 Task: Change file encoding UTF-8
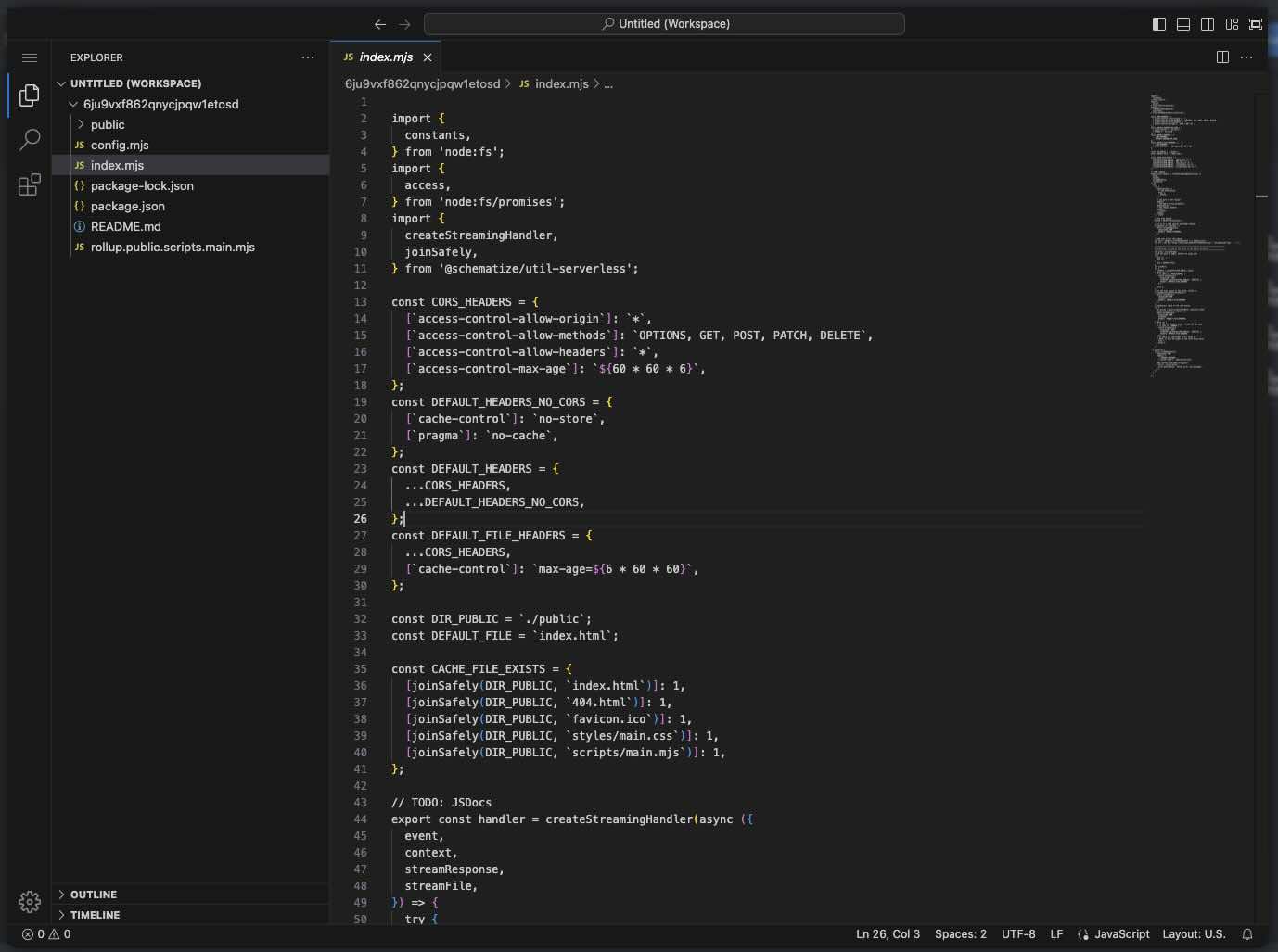pos(1018,934)
